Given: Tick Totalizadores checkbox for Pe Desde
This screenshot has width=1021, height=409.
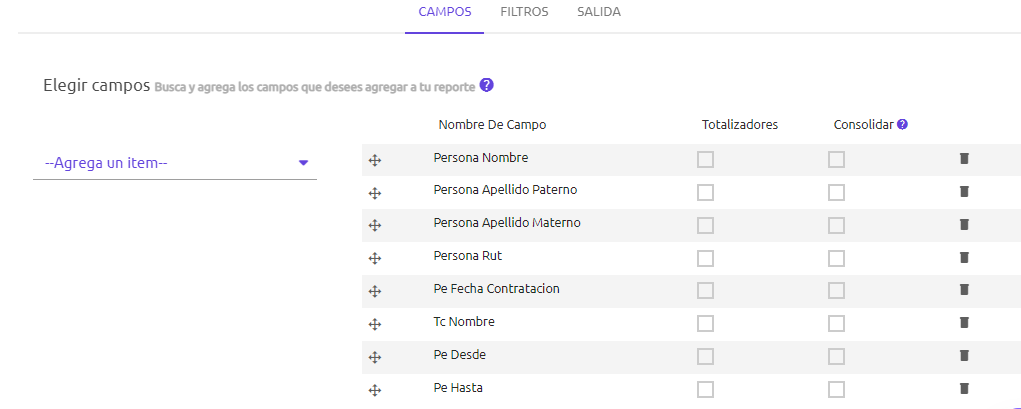Looking at the screenshot, I should click(705, 356).
